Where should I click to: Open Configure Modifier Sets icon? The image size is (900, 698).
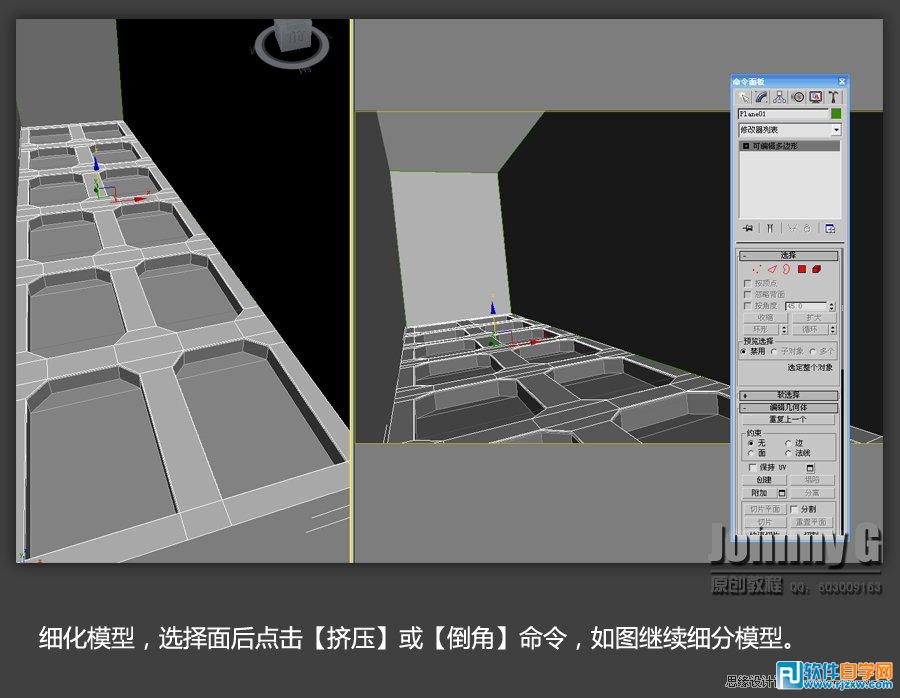tap(830, 228)
